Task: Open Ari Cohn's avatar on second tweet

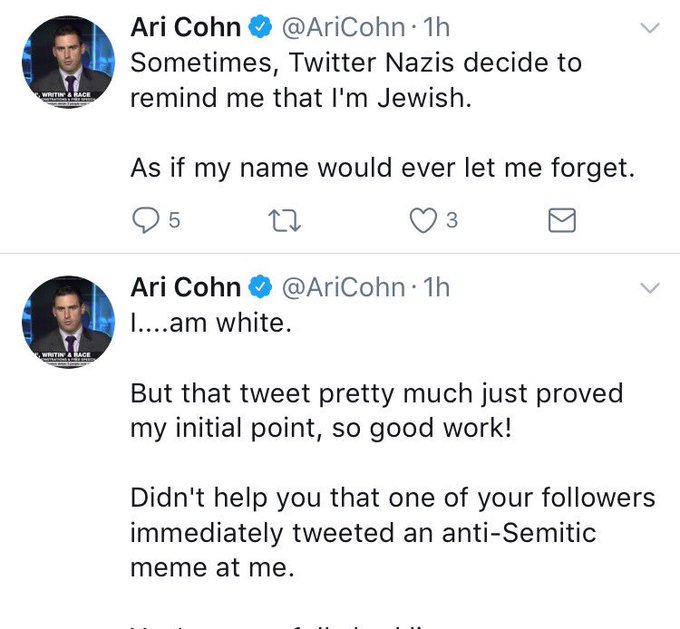Action: [69, 322]
